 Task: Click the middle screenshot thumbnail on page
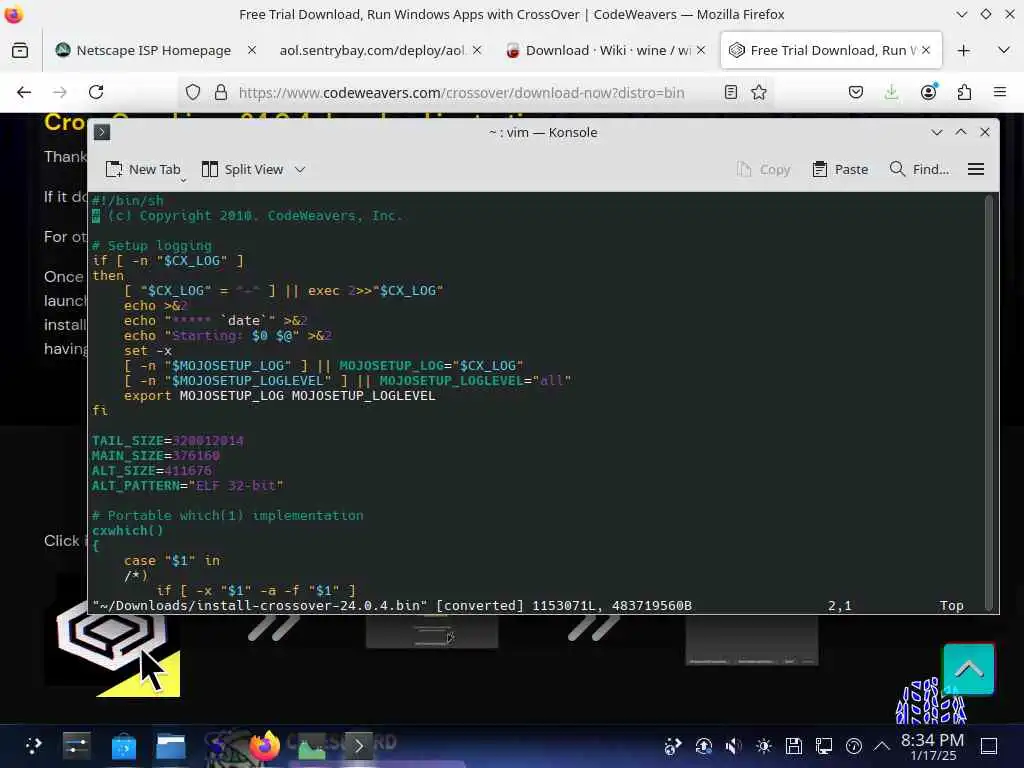[x=432, y=632]
